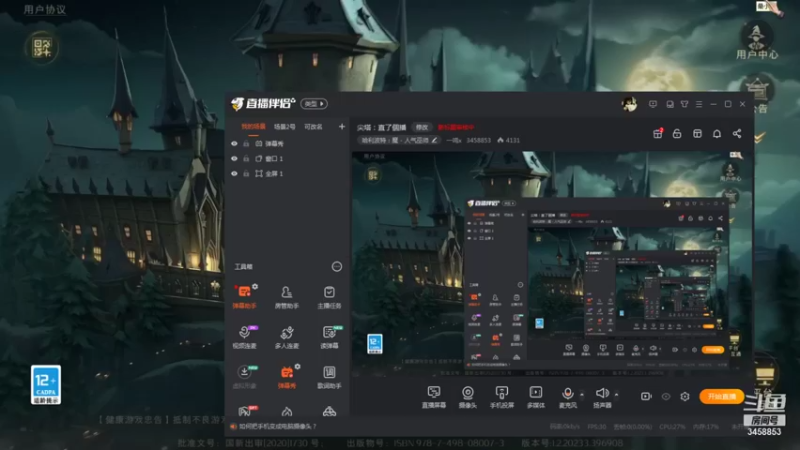Open the skin shirt icon in title bar

point(684,104)
